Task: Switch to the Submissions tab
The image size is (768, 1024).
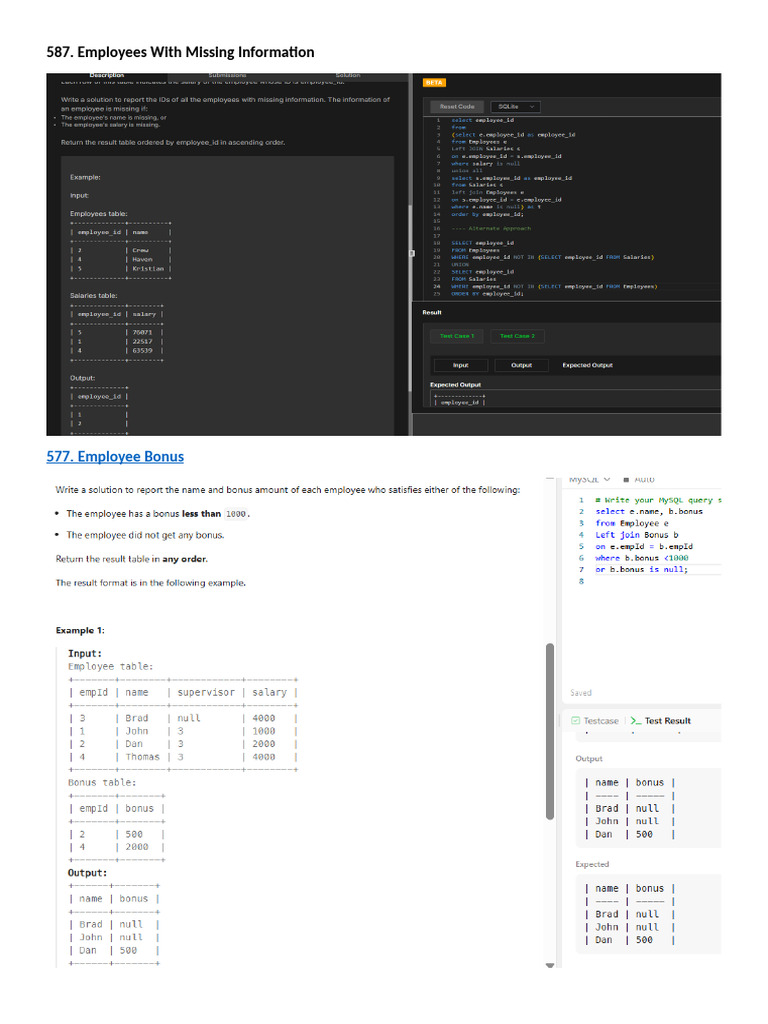Action: point(227,76)
